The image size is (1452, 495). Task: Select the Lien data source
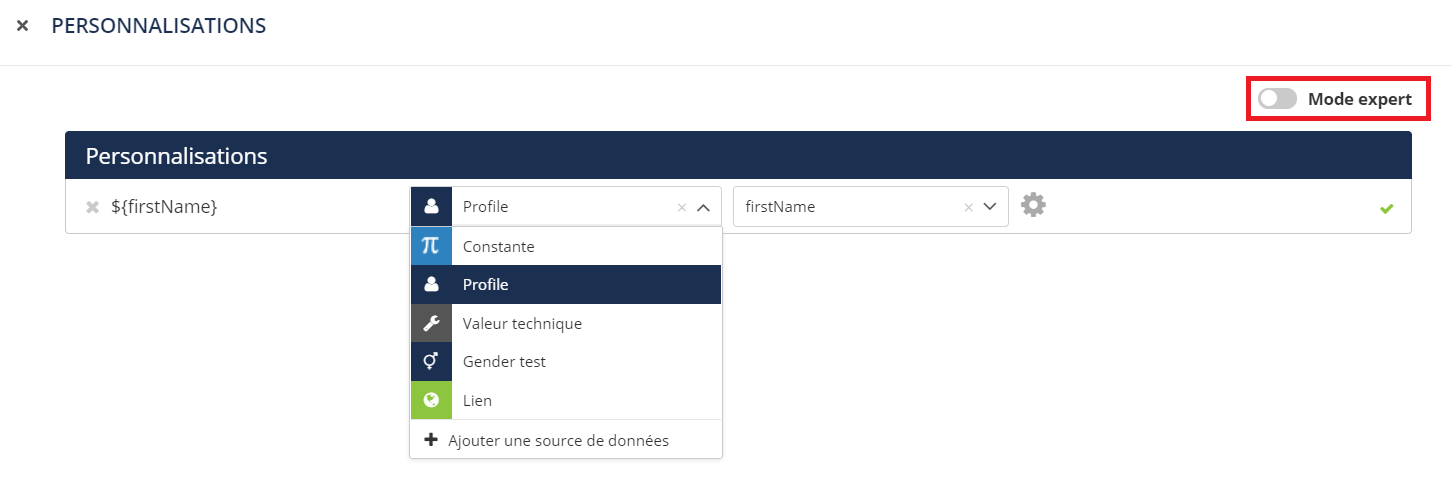coord(477,400)
